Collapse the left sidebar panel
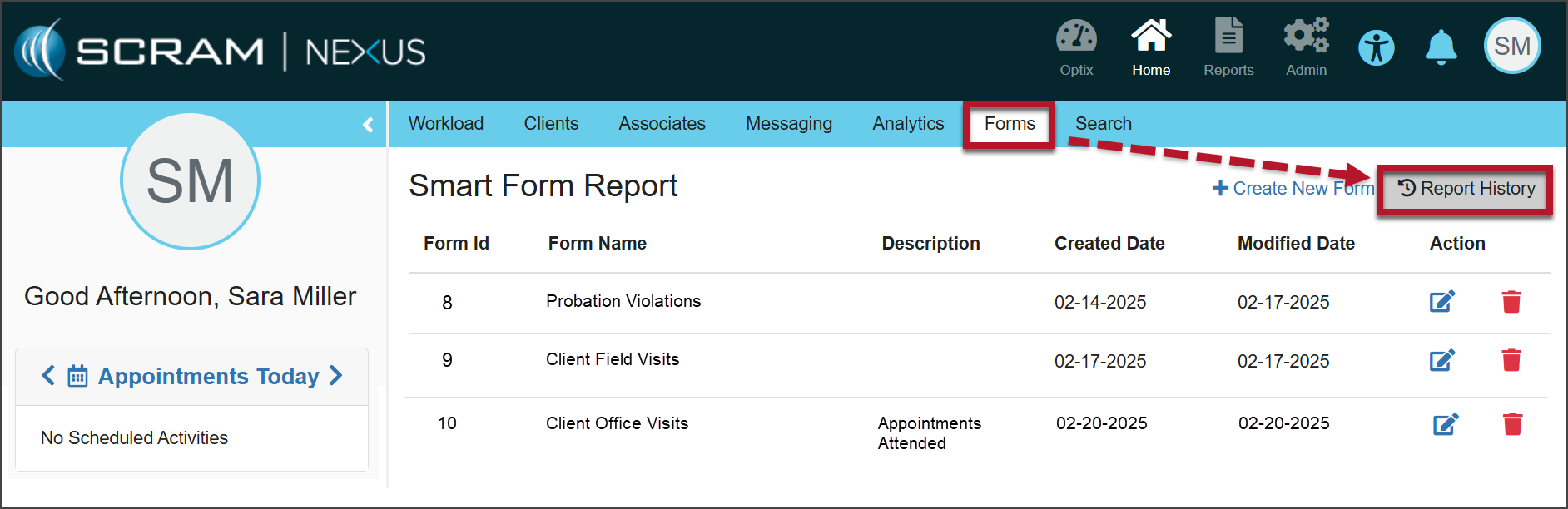 click(x=368, y=125)
